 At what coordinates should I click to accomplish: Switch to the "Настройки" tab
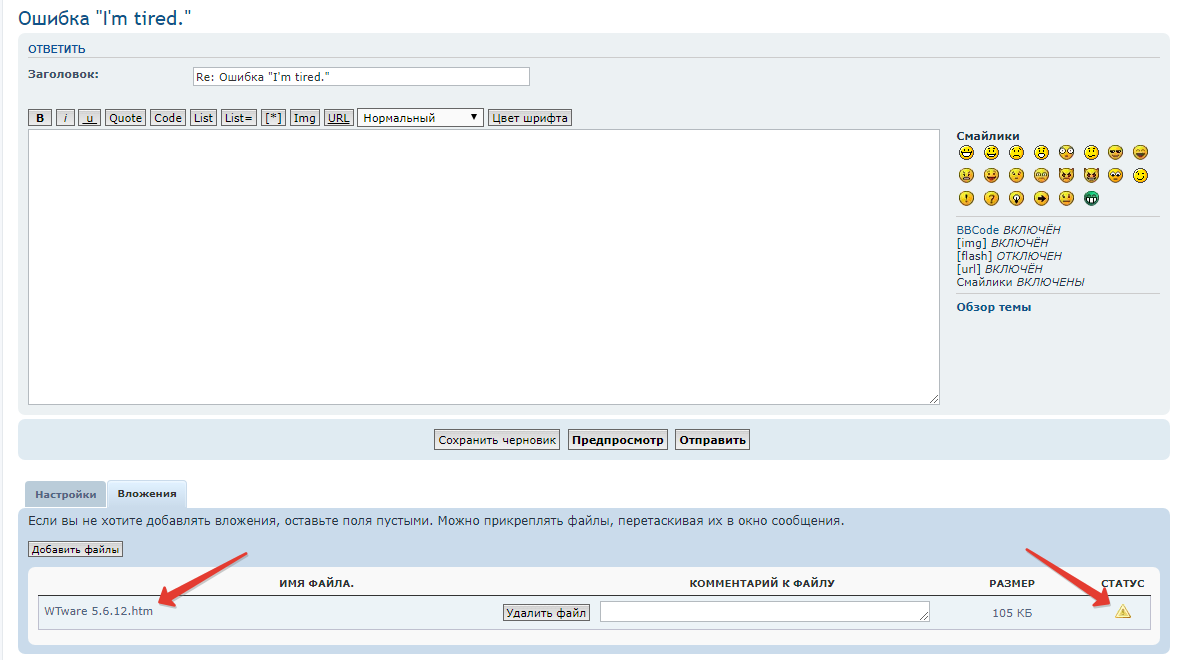click(66, 495)
